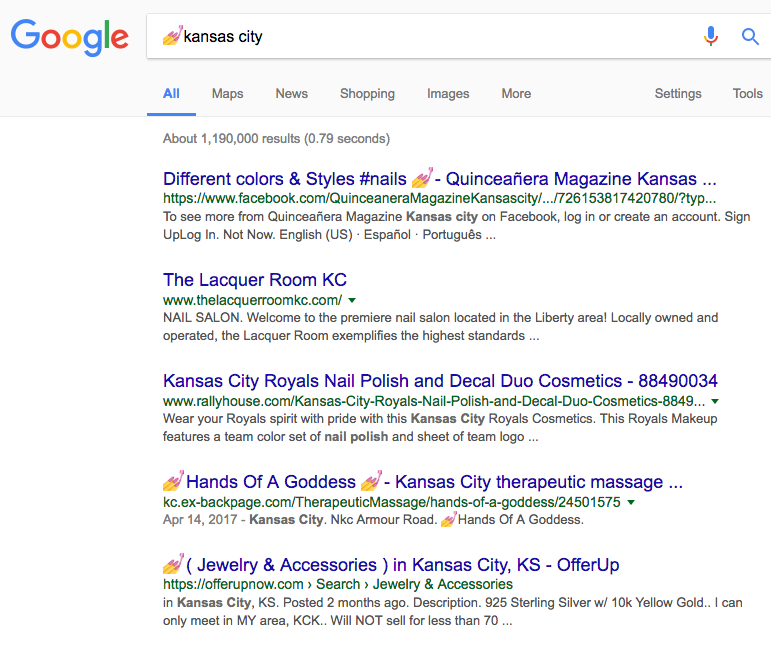Viewport: 771px width, 650px height.
Task: Expand dropdown arrow next to rallyhouse.com URL
Action: tap(715, 402)
